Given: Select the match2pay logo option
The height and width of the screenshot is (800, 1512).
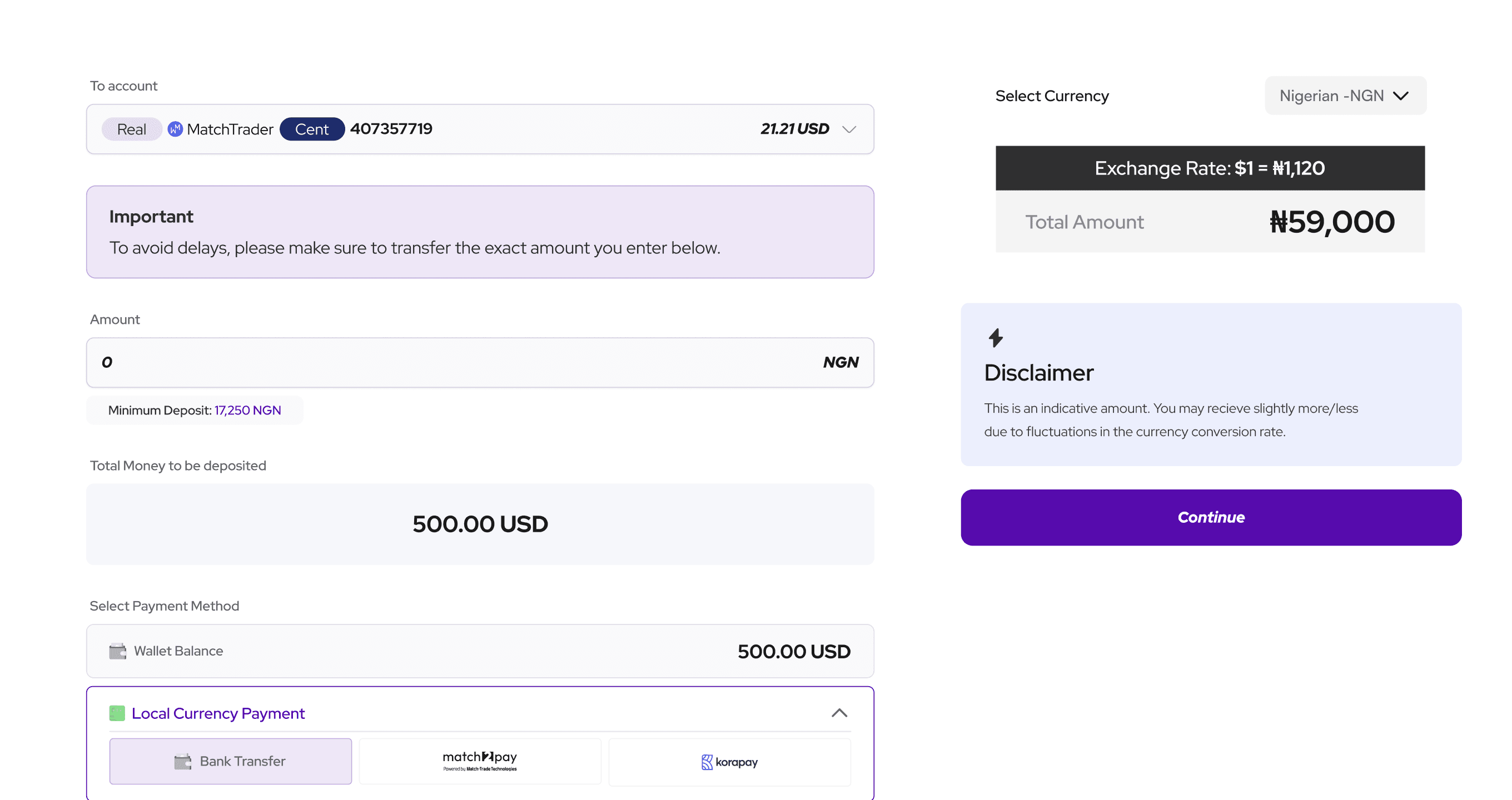Looking at the screenshot, I should [480, 761].
